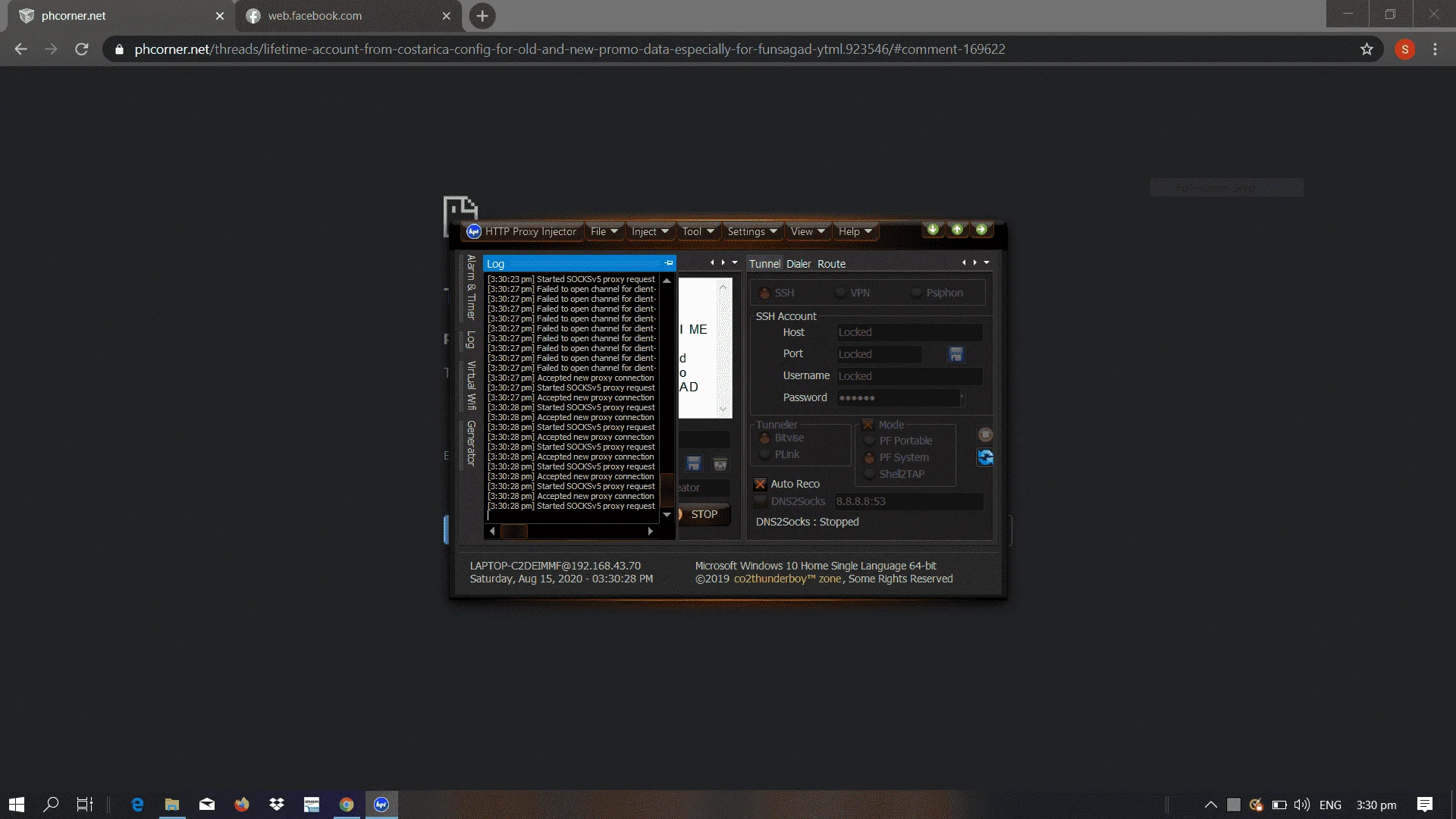Open the Log panel tab list dropdown arrow
The width and height of the screenshot is (1456, 819).
[x=735, y=262]
